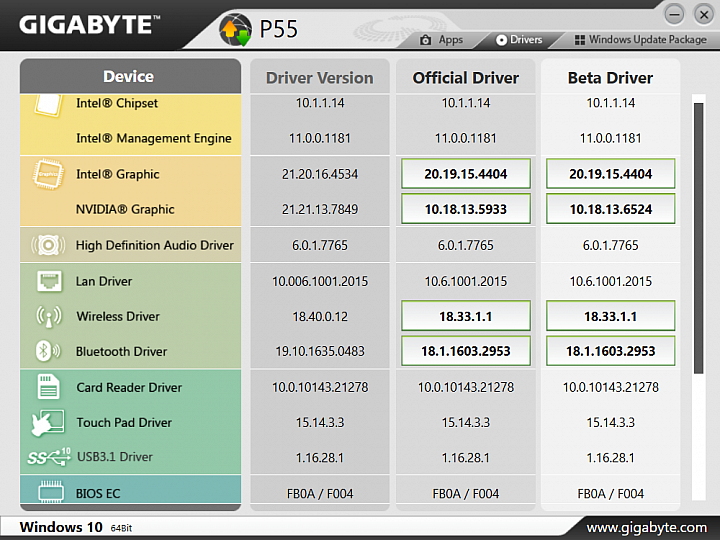Click the Wireless Driver antenna icon
Viewport: 720px width, 540px height.
coord(48,316)
